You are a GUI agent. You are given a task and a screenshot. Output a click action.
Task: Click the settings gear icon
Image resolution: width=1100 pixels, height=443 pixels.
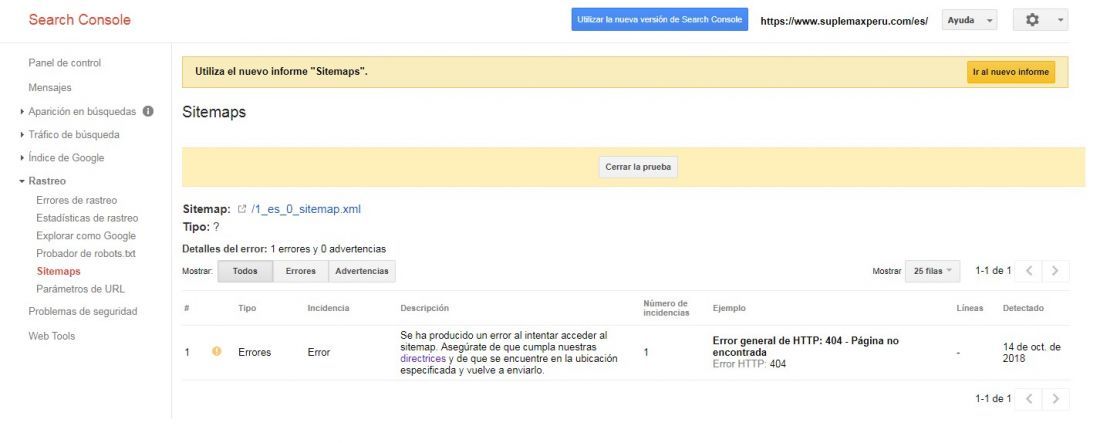pos(1032,20)
